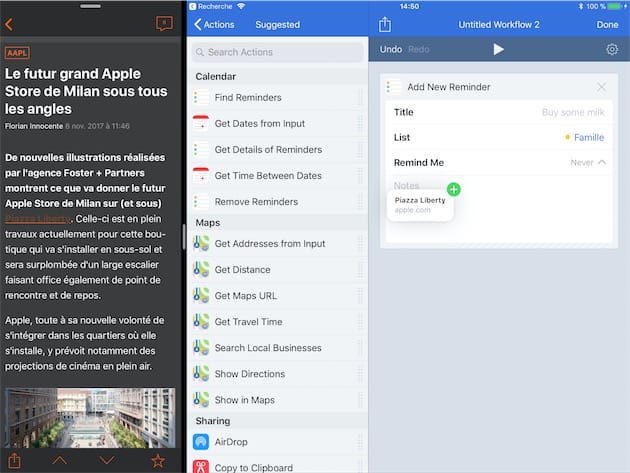Add the Get Distance action
This screenshot has width=630, height=473.
click(278, 270)
